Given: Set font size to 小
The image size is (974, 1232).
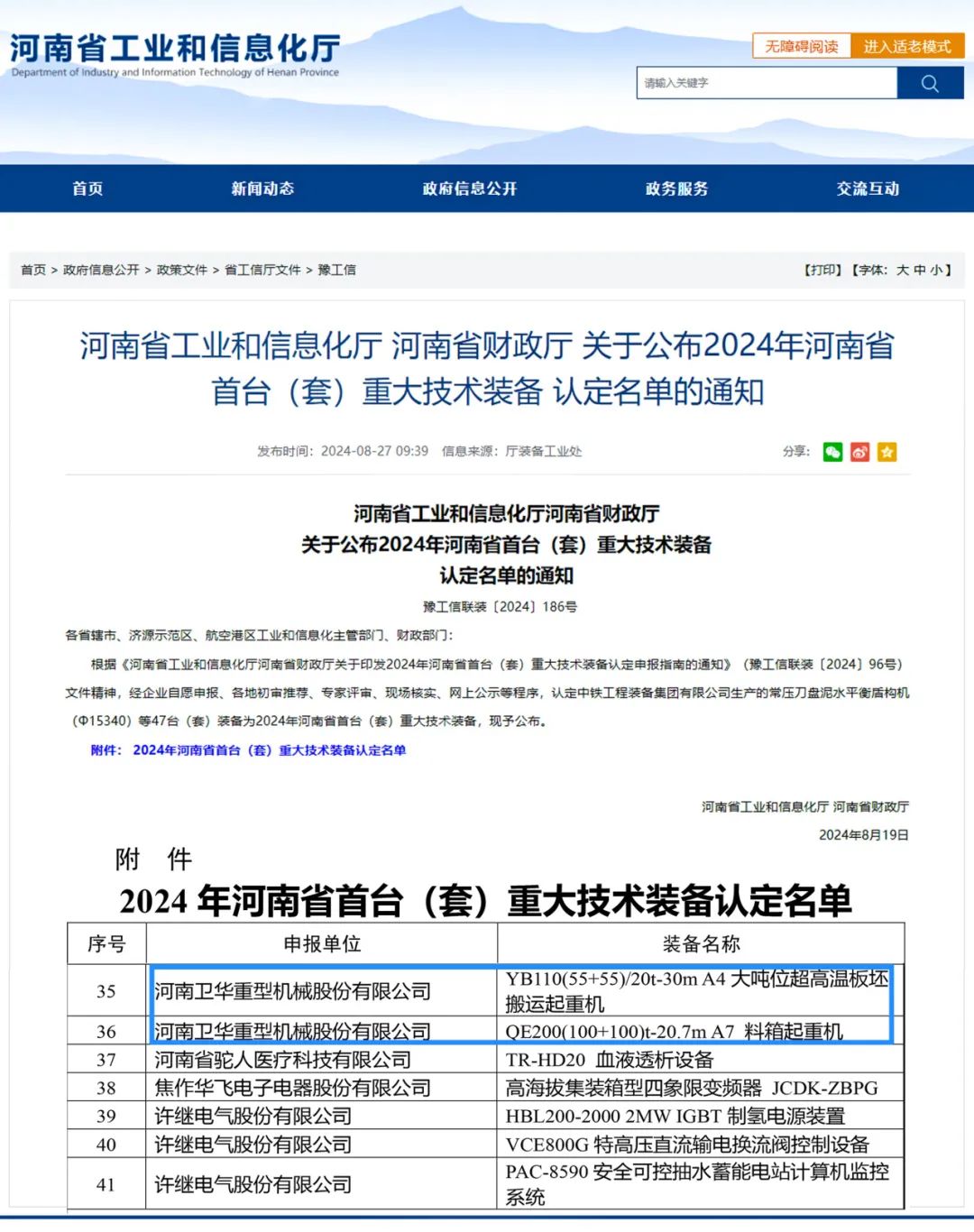Looking at the screenshot, I should 936,270.
